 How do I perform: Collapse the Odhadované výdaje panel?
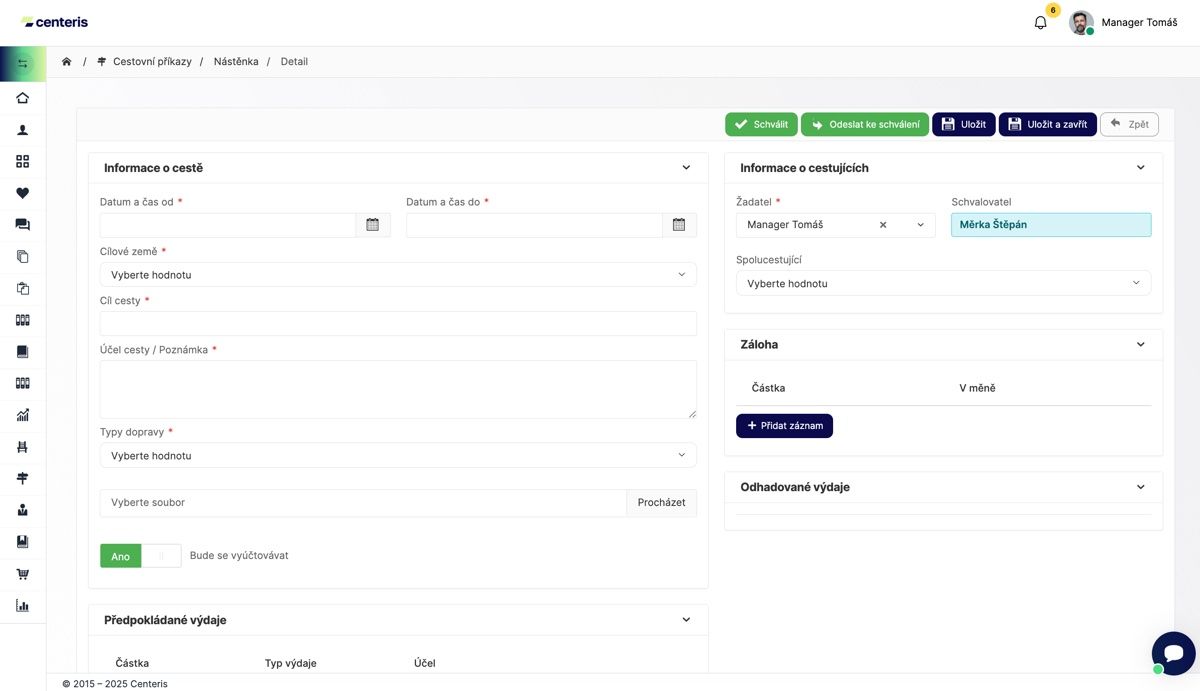pos(1141,487)
